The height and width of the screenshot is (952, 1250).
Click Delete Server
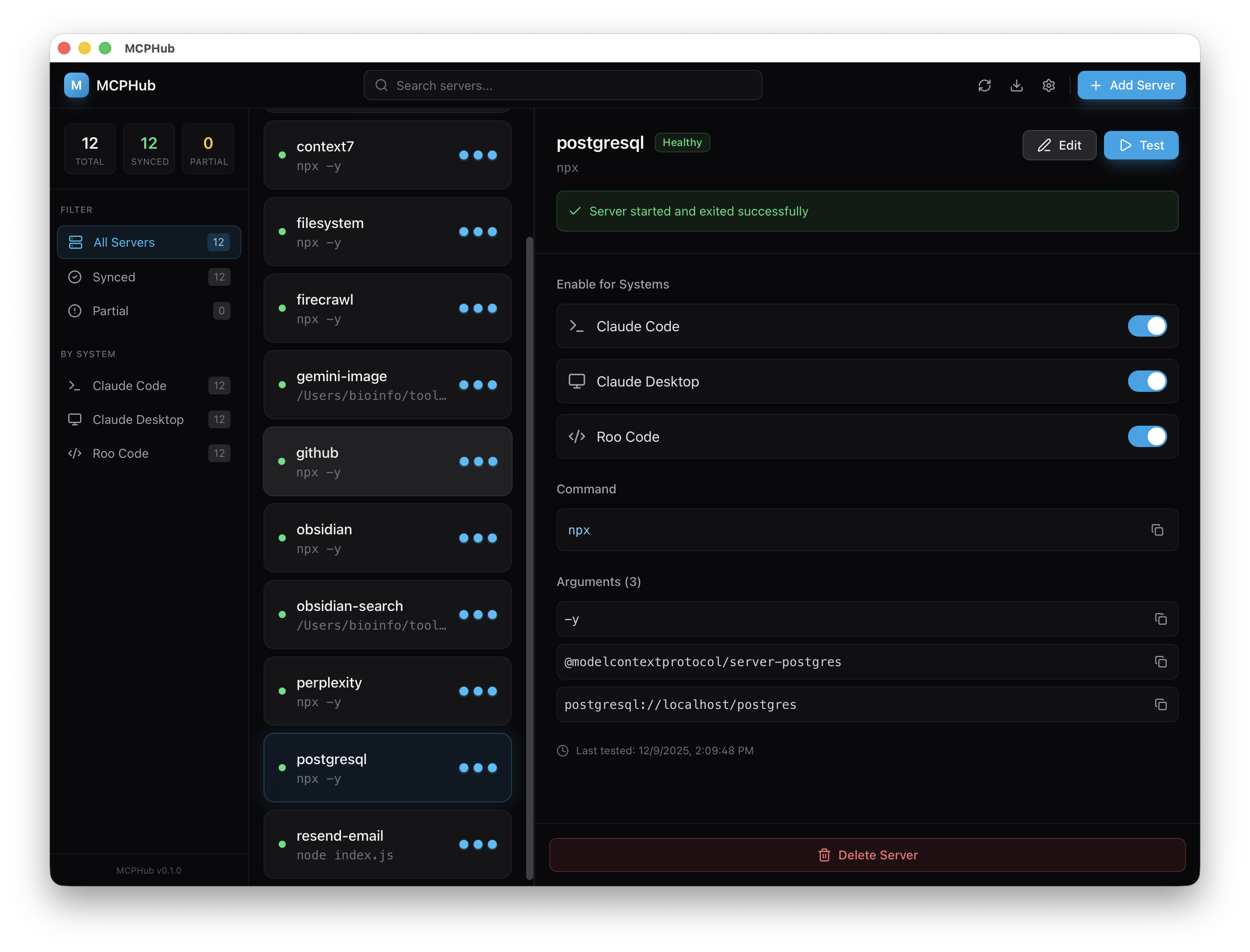(867, 855)
